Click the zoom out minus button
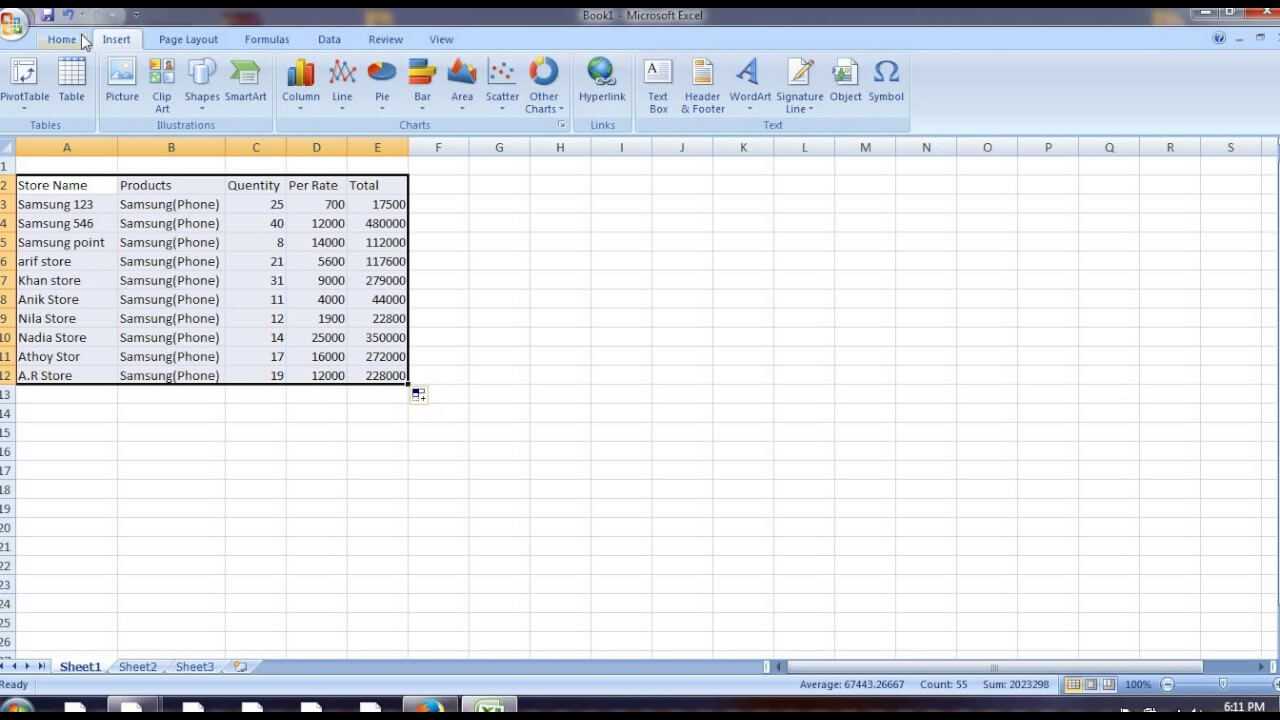The image size is (1280, 720). (1167, 684)
